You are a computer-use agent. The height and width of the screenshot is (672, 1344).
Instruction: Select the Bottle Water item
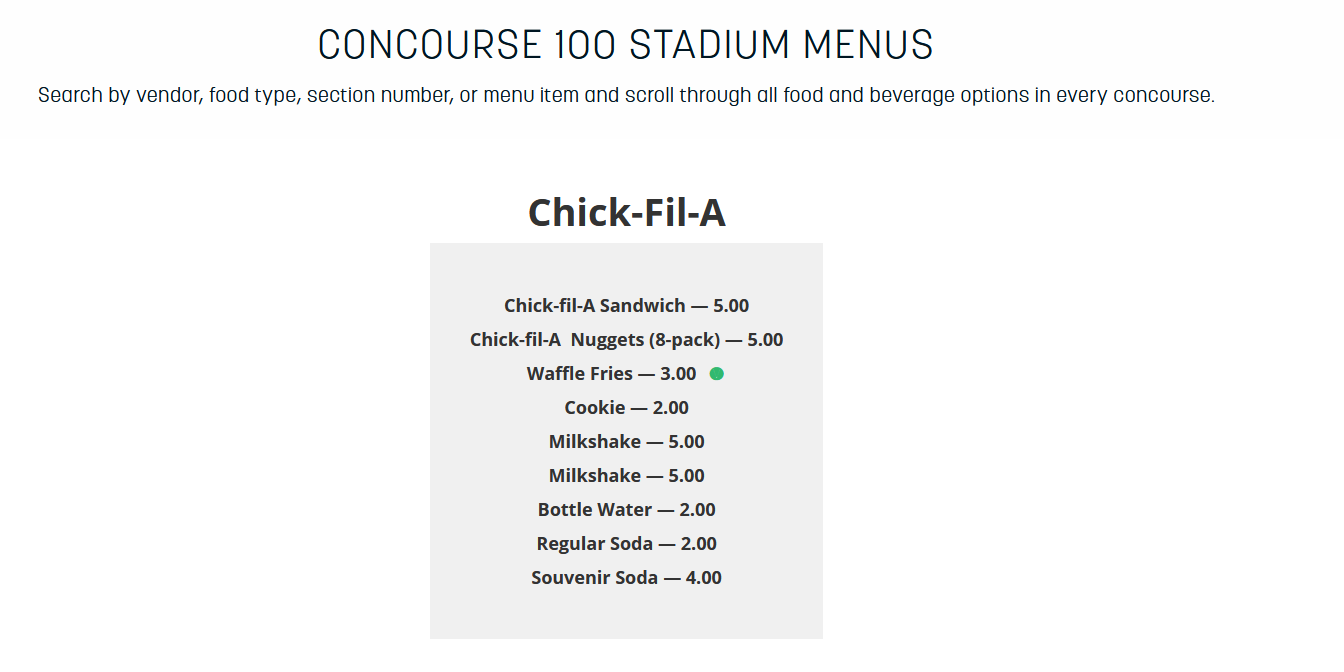pyautogui.click(x=626, y=510)
